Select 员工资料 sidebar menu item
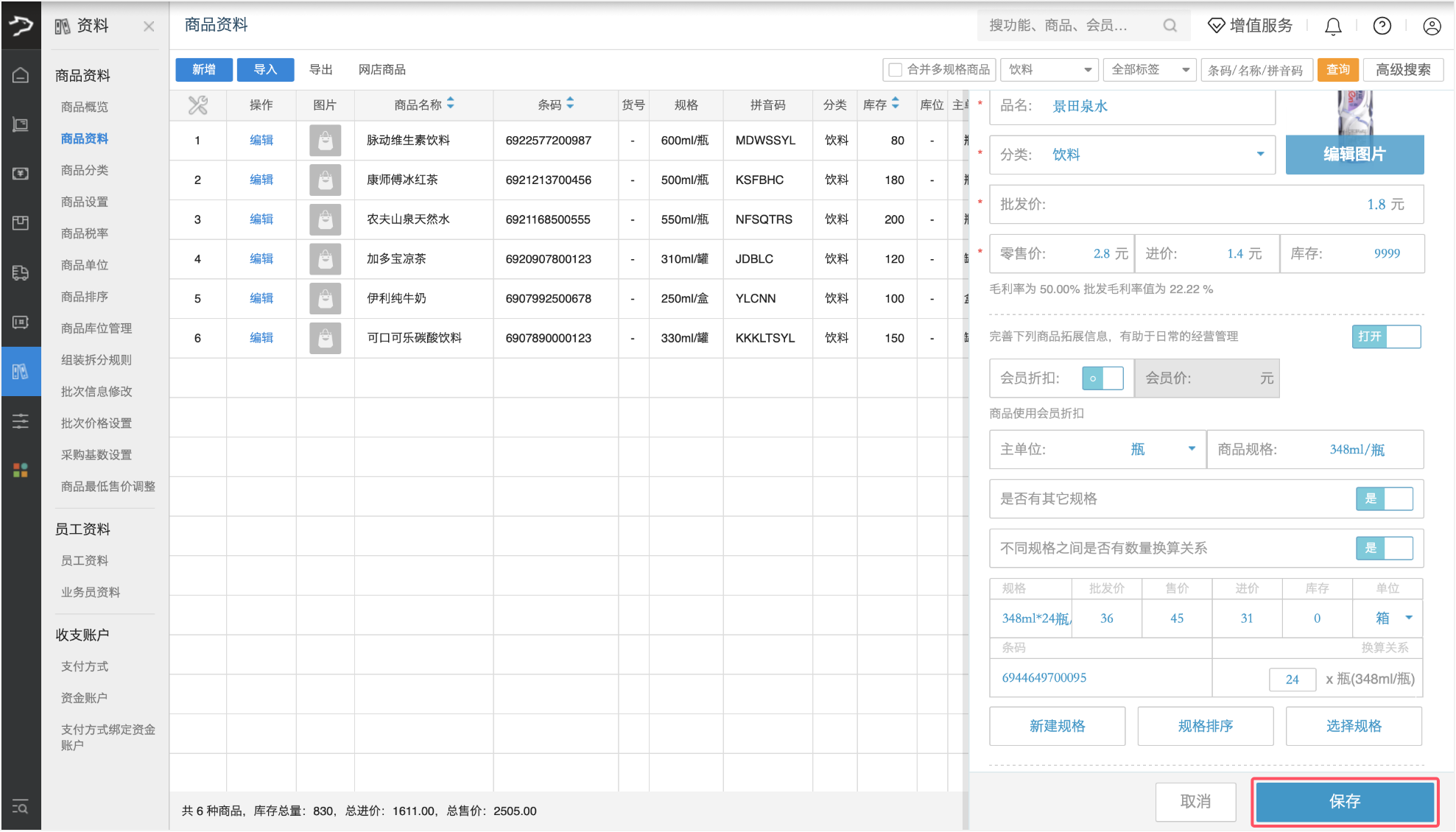 [85, 560]
